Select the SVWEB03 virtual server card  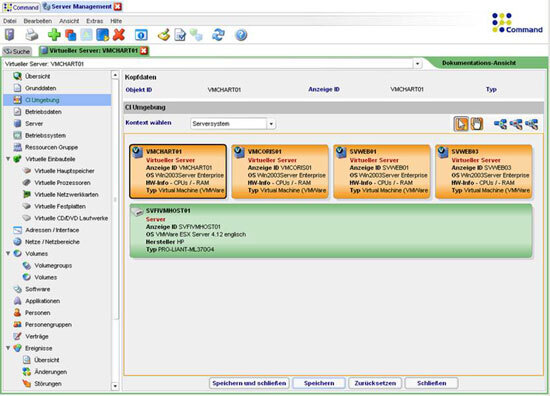pos(484,171)
